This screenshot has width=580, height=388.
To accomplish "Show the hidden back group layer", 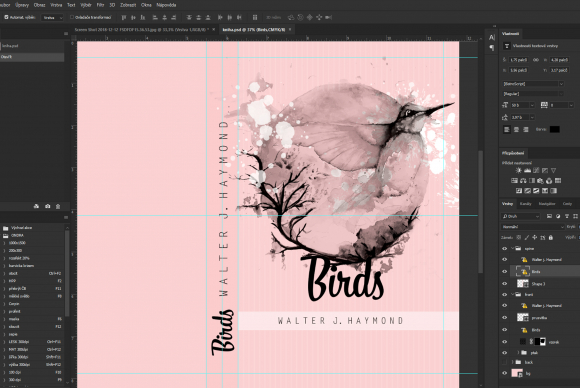I will click(504, 362).
